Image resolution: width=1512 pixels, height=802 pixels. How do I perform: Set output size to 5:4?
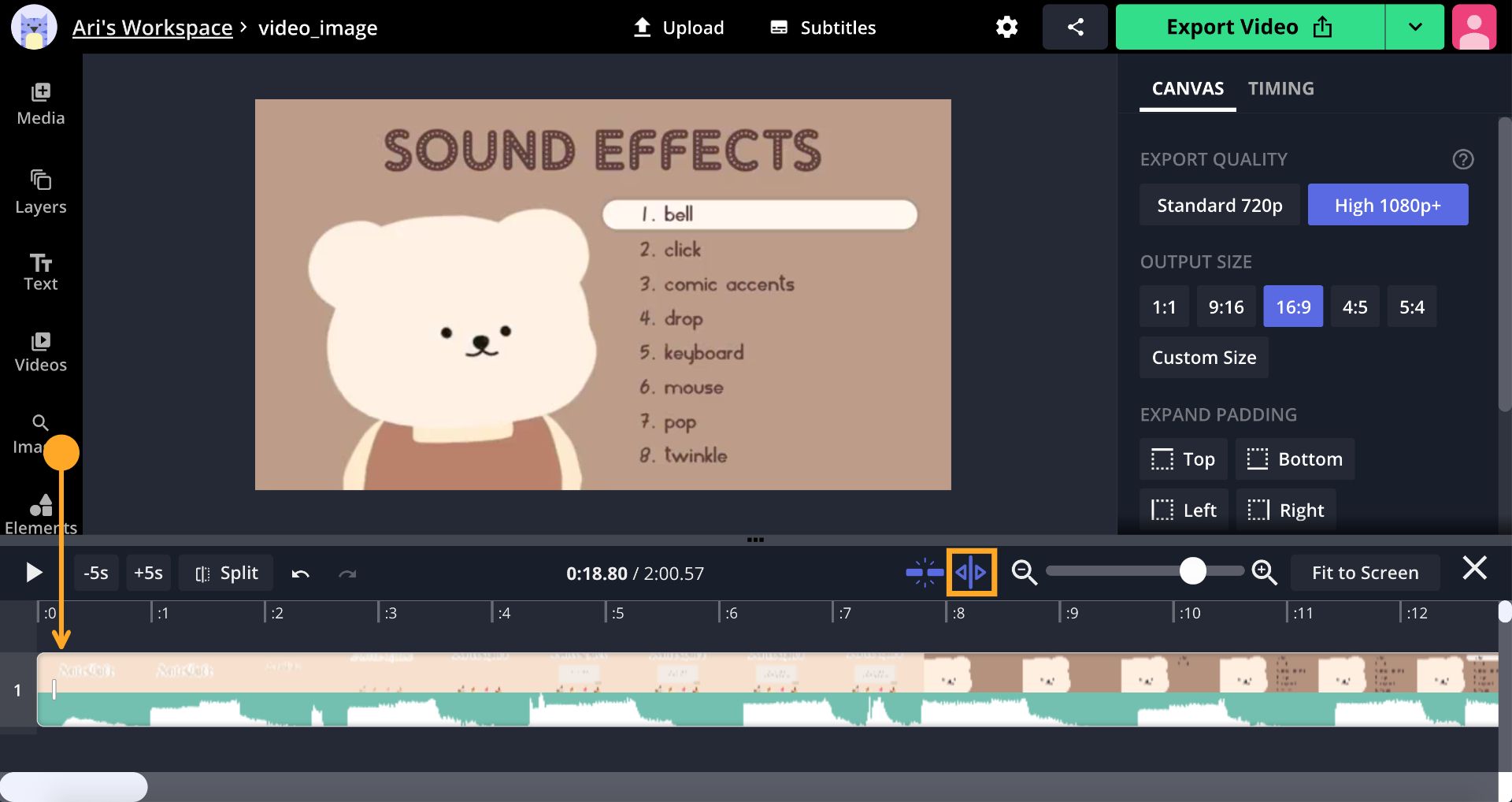coord(1411,306)
